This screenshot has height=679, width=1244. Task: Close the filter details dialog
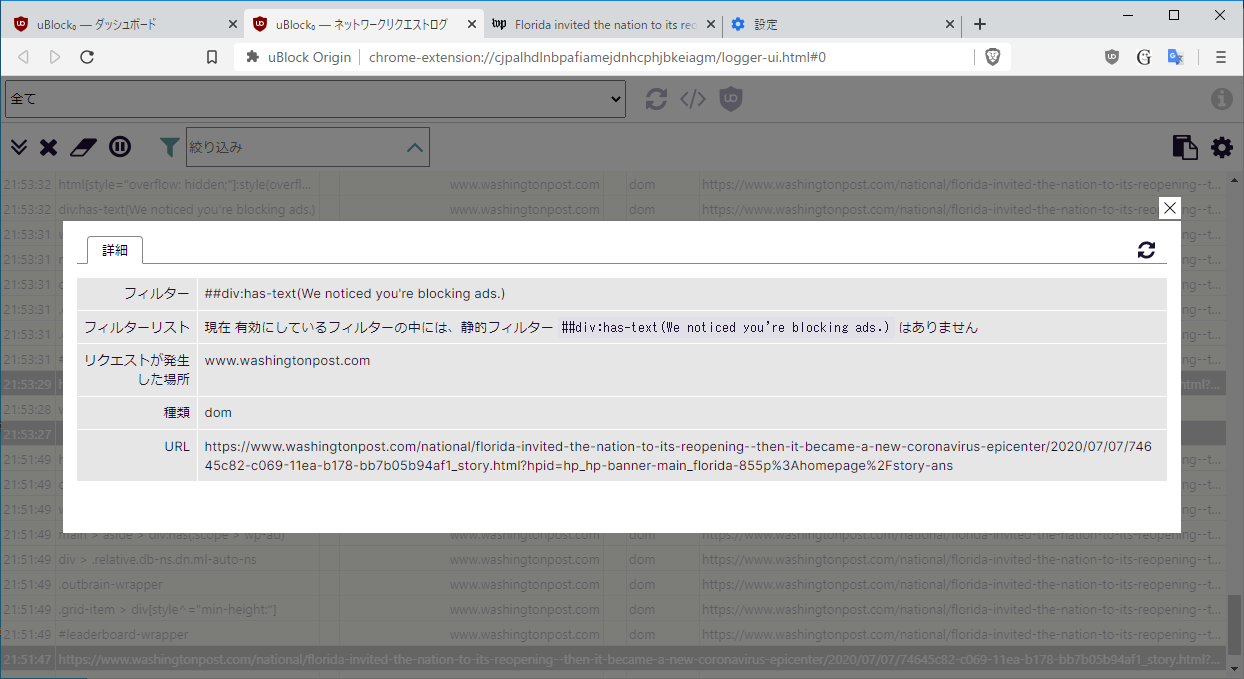click(1169, 208)
